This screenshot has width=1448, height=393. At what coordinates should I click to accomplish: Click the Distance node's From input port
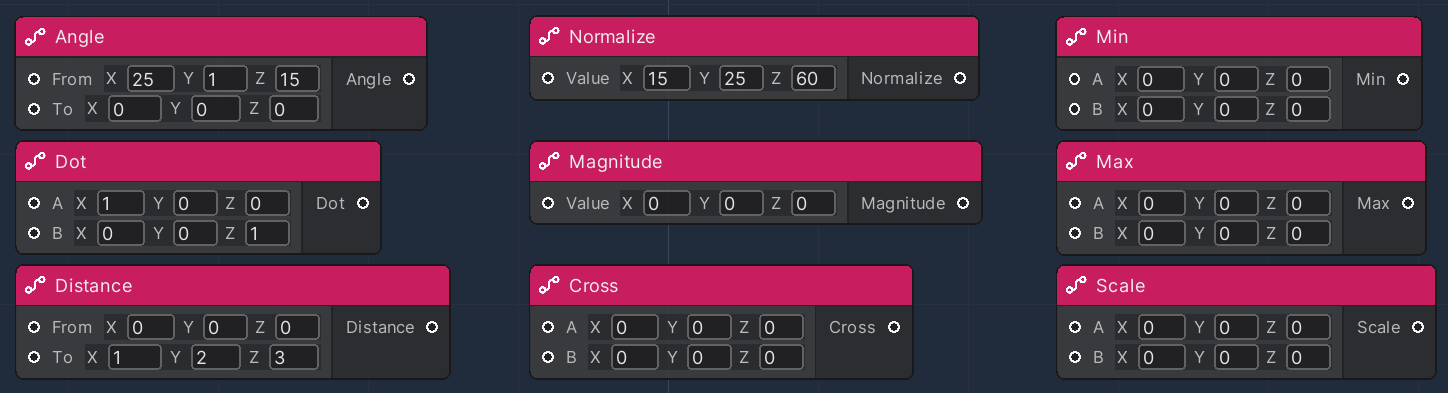(34, 327)
